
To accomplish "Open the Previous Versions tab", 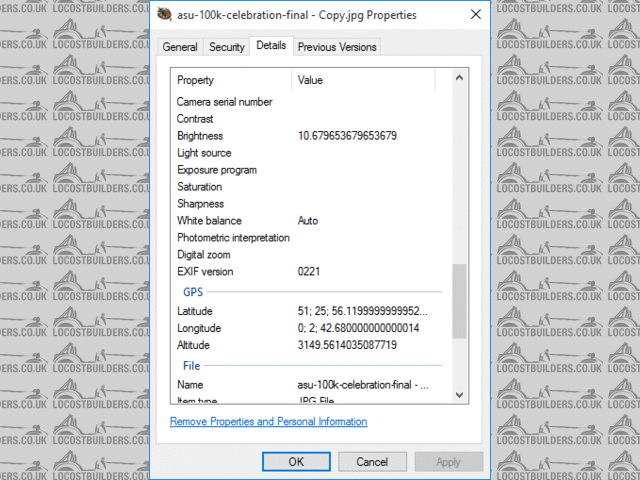I will click(337, 47).
